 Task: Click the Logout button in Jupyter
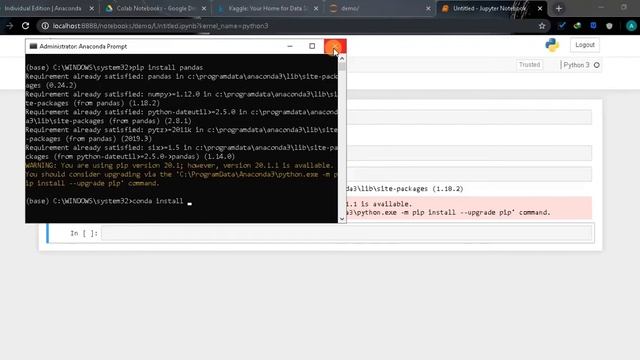pos(584,45)
